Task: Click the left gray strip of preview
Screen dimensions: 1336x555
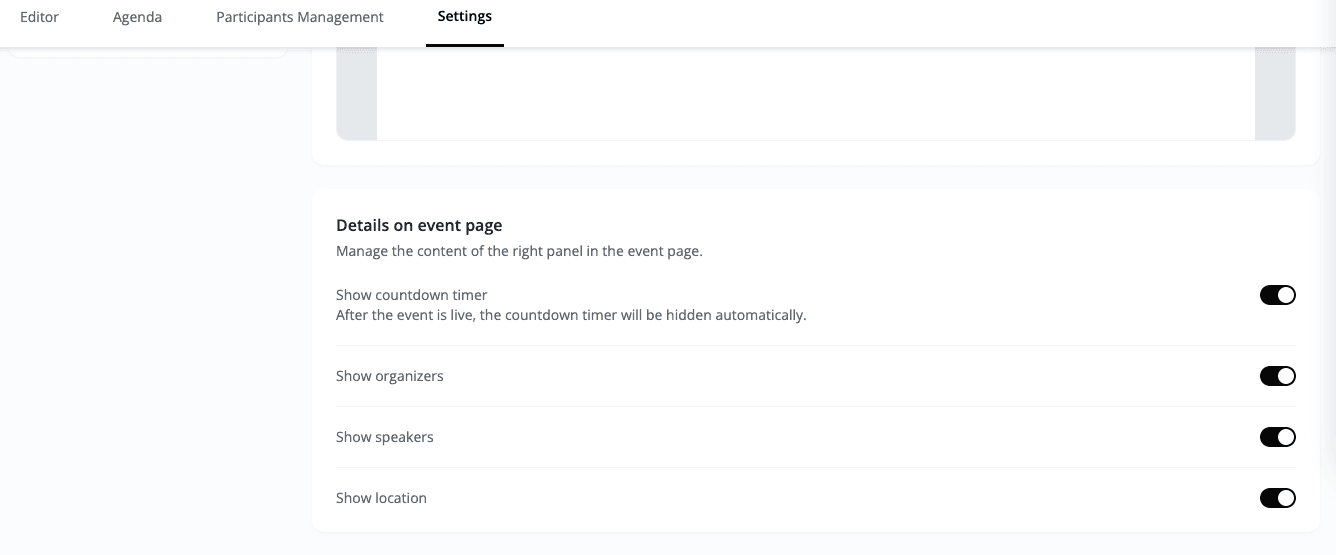Action: pos(356,93)
